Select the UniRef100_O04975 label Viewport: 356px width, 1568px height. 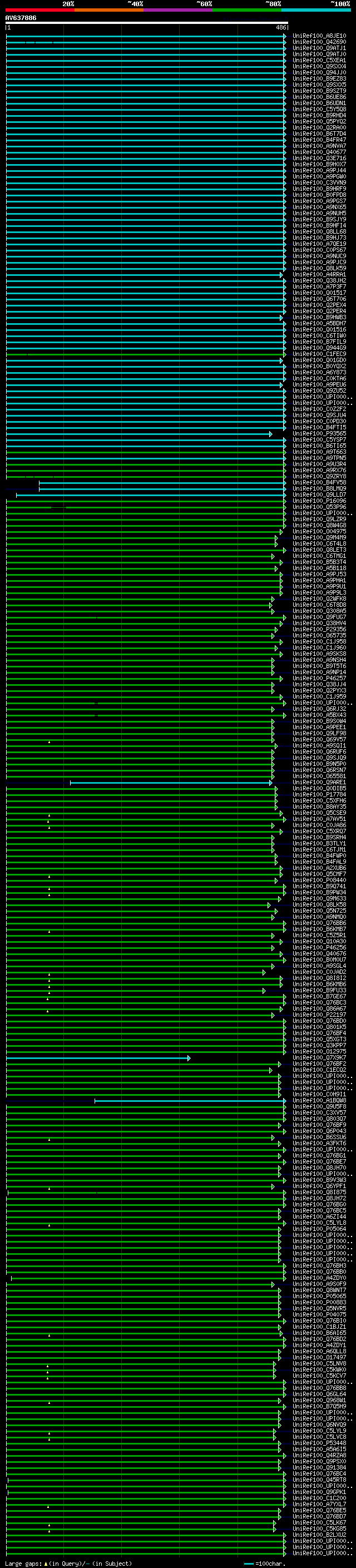point(319,531)
